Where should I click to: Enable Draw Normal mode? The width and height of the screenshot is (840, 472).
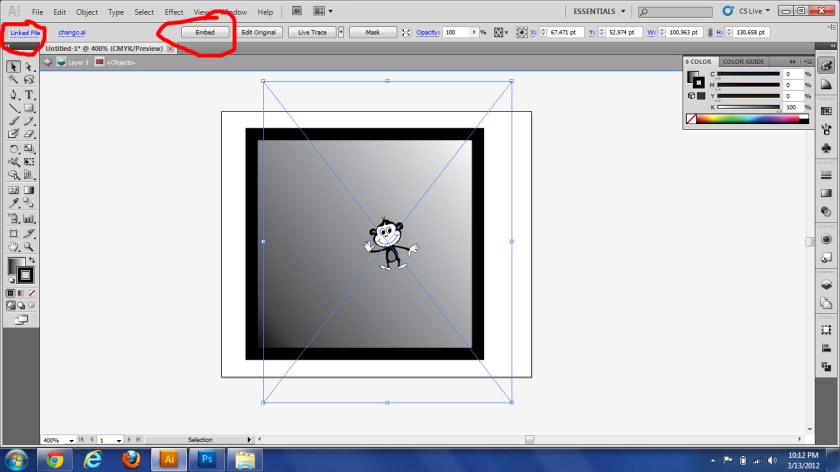(11, 305)
